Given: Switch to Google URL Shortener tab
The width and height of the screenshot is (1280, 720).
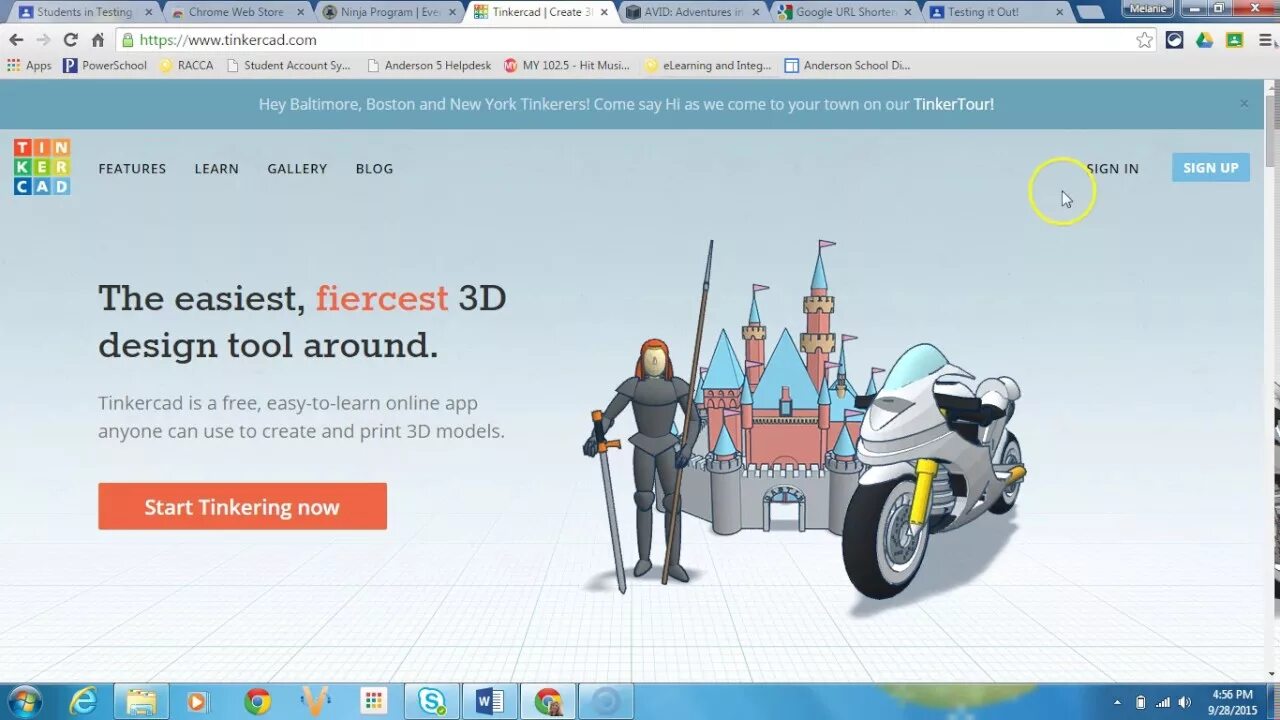Looking at the screenshot, I should pos(845,12).
